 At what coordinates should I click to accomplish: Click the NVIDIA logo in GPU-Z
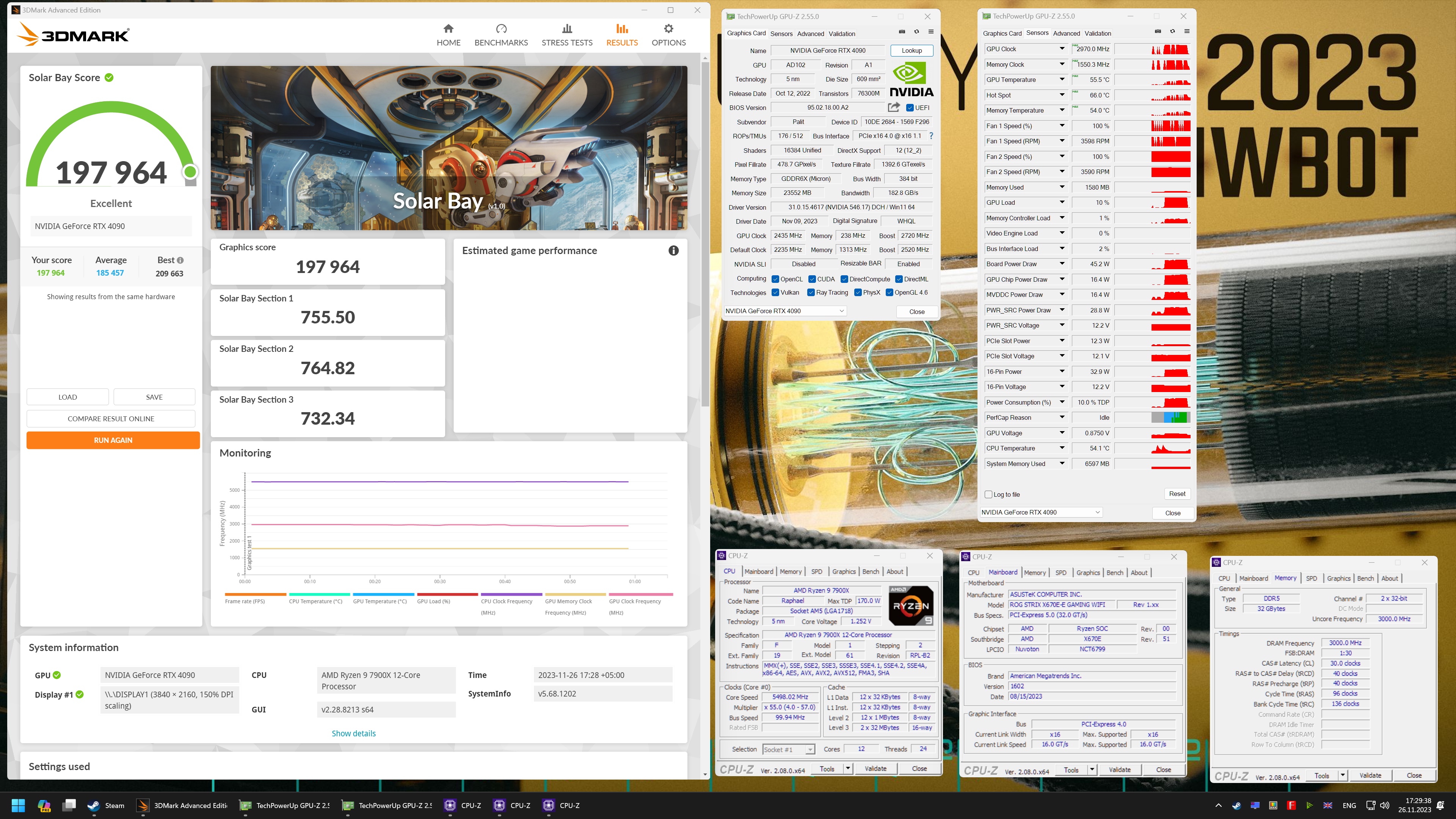coord(911,80)
